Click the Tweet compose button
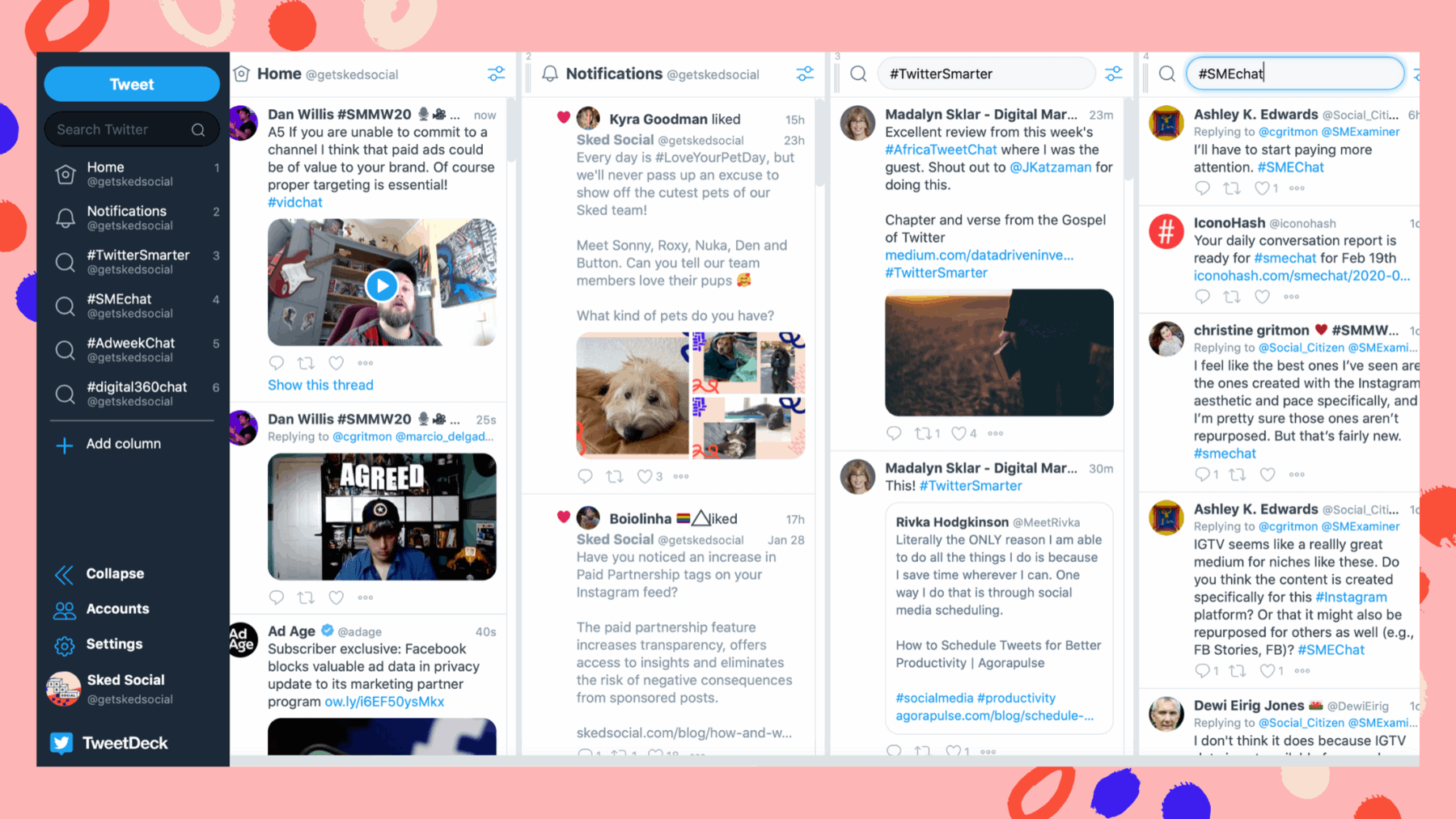Viewport: 1456px width, 819px height. pyautogui.click(x=131, y=83)
